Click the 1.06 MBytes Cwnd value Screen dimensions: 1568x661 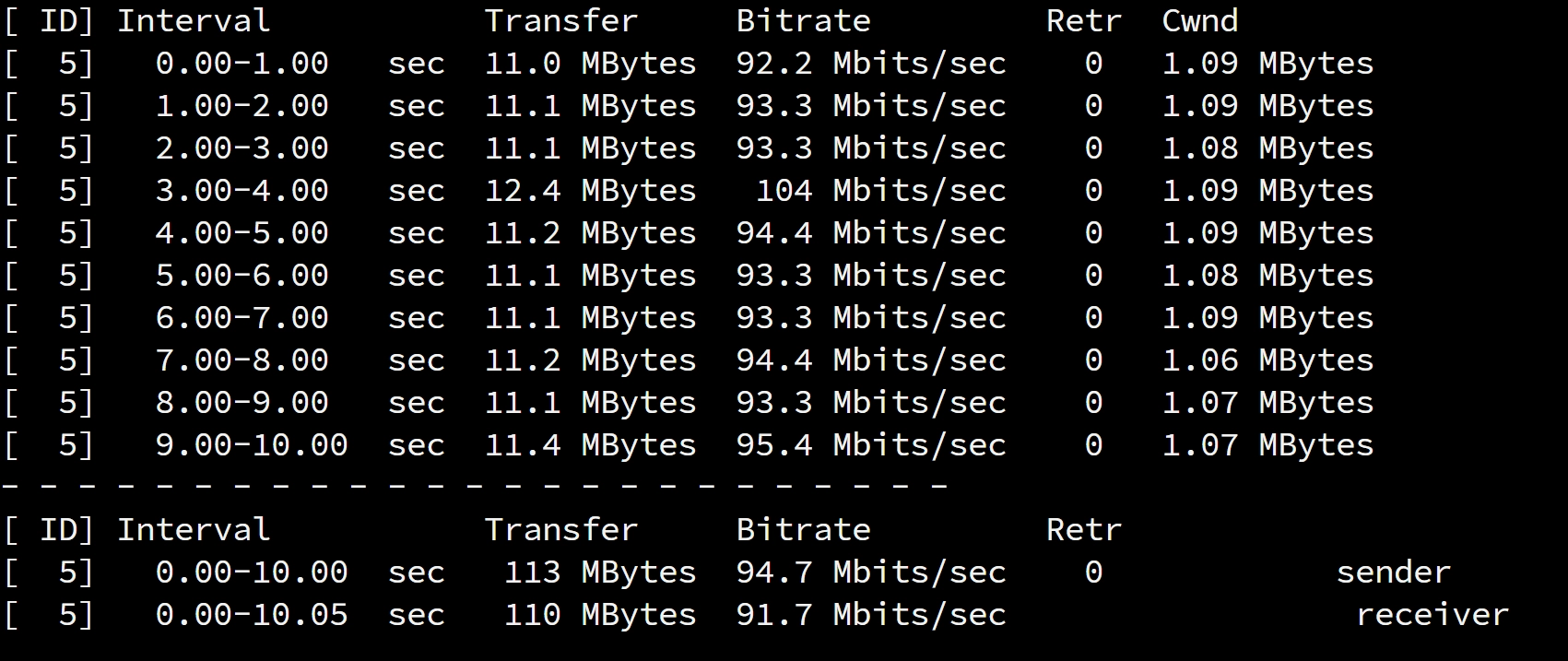(x=1267, y=360)
